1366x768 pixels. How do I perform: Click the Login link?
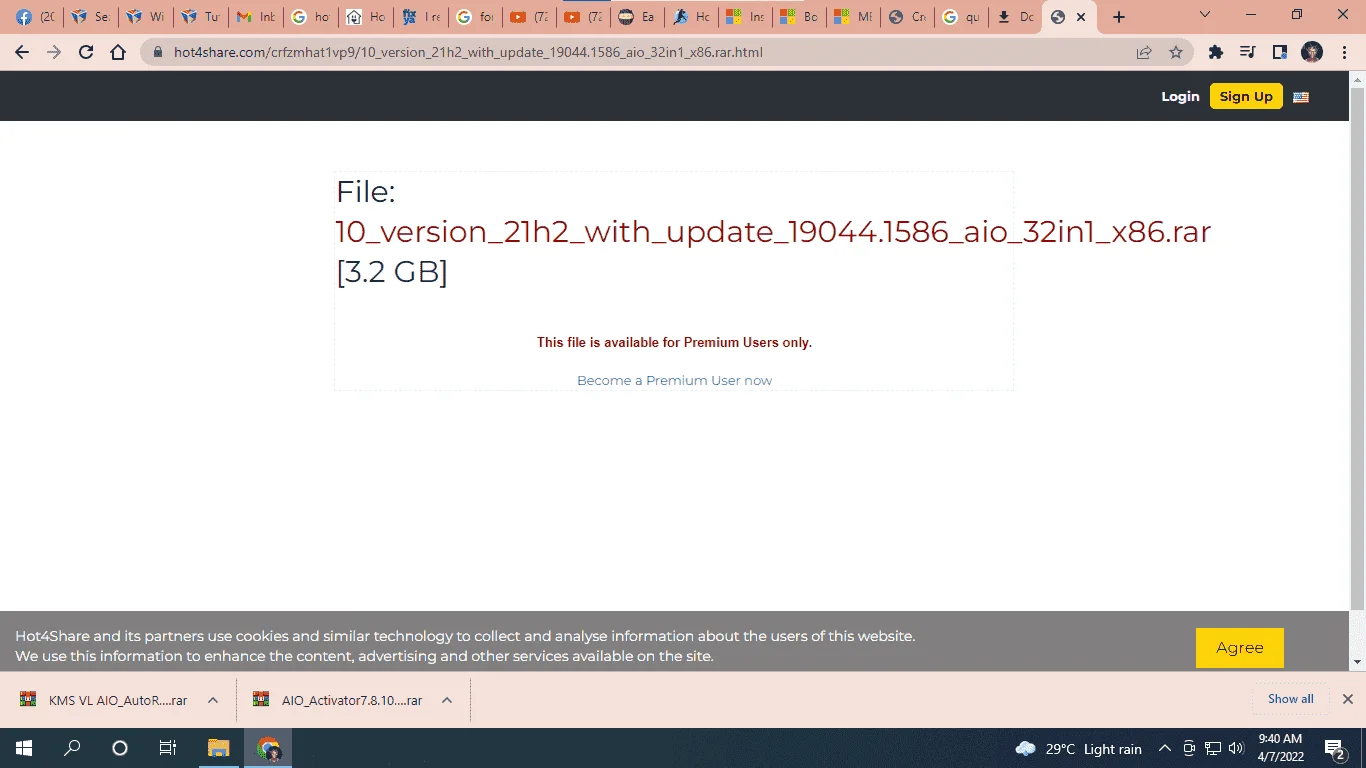1180,96
